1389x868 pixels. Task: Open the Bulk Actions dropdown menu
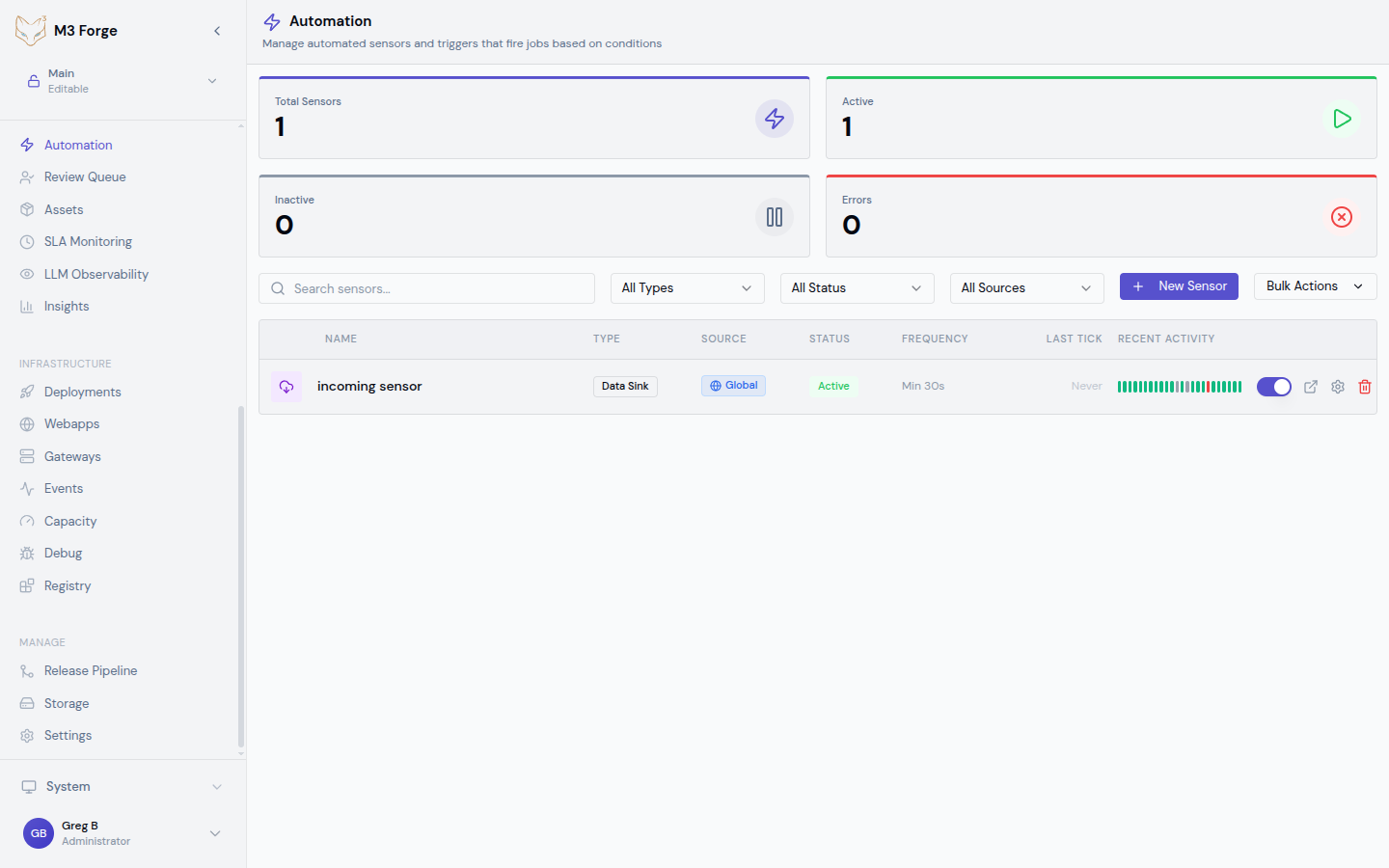pos(1314,286)
